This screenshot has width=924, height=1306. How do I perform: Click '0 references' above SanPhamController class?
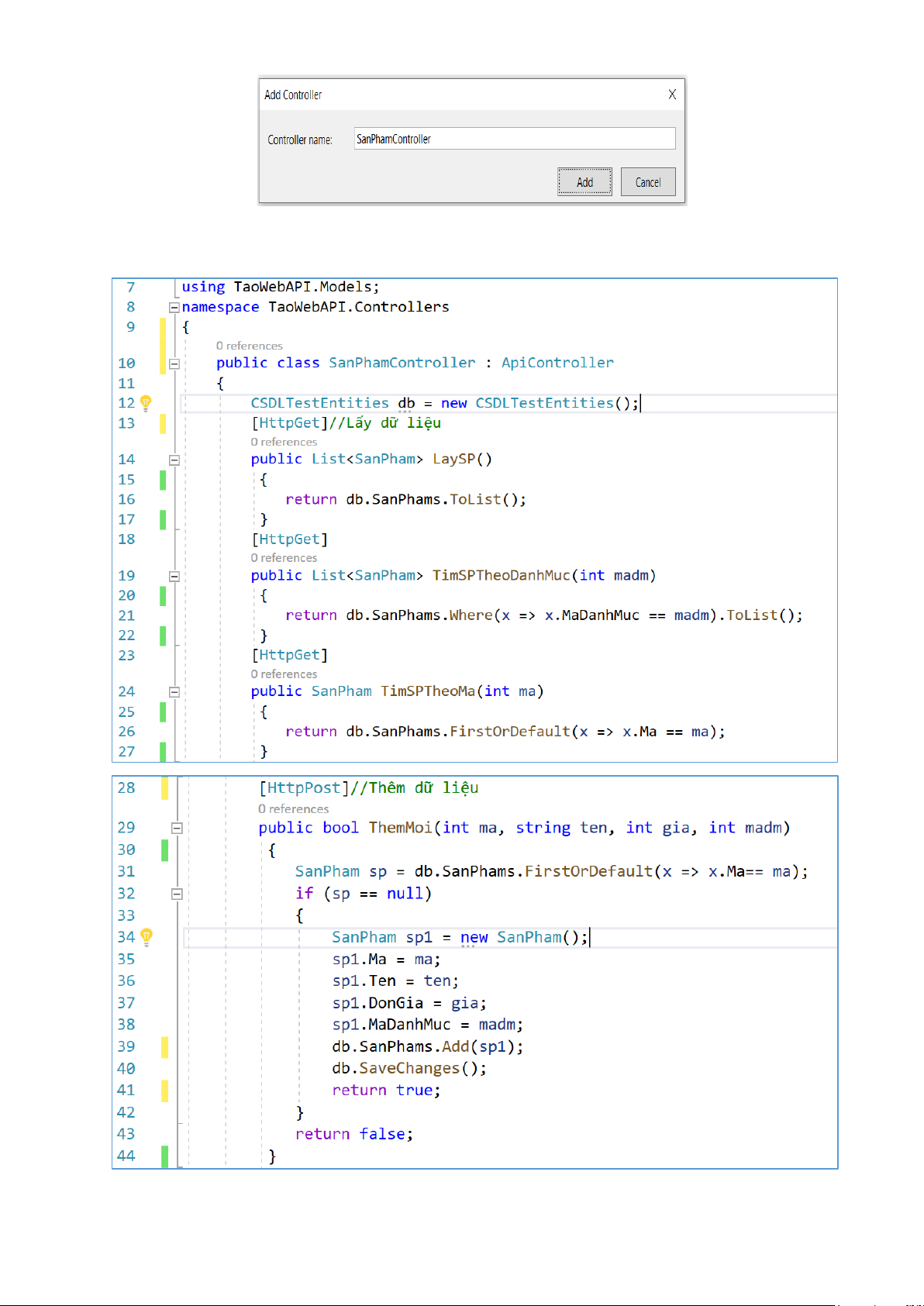(249, 346)
